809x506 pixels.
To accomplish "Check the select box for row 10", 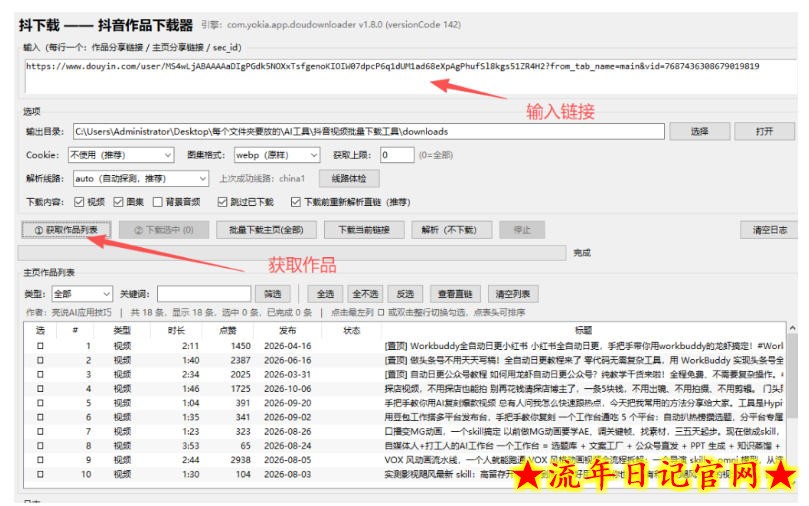I will click(40, 474).
